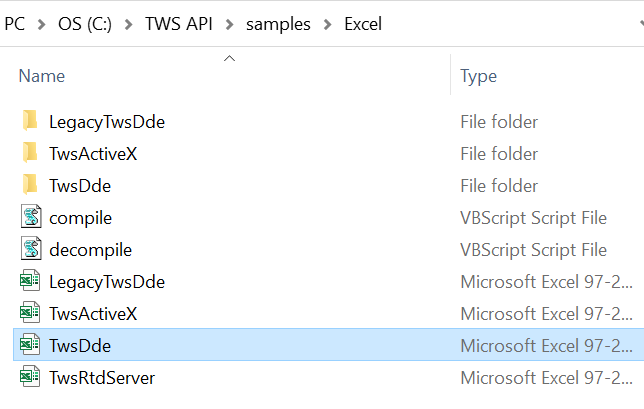The image size is (644, 409).
Task: Select the LegacyTwsDde folder icon
Action: tap(30, 121)
